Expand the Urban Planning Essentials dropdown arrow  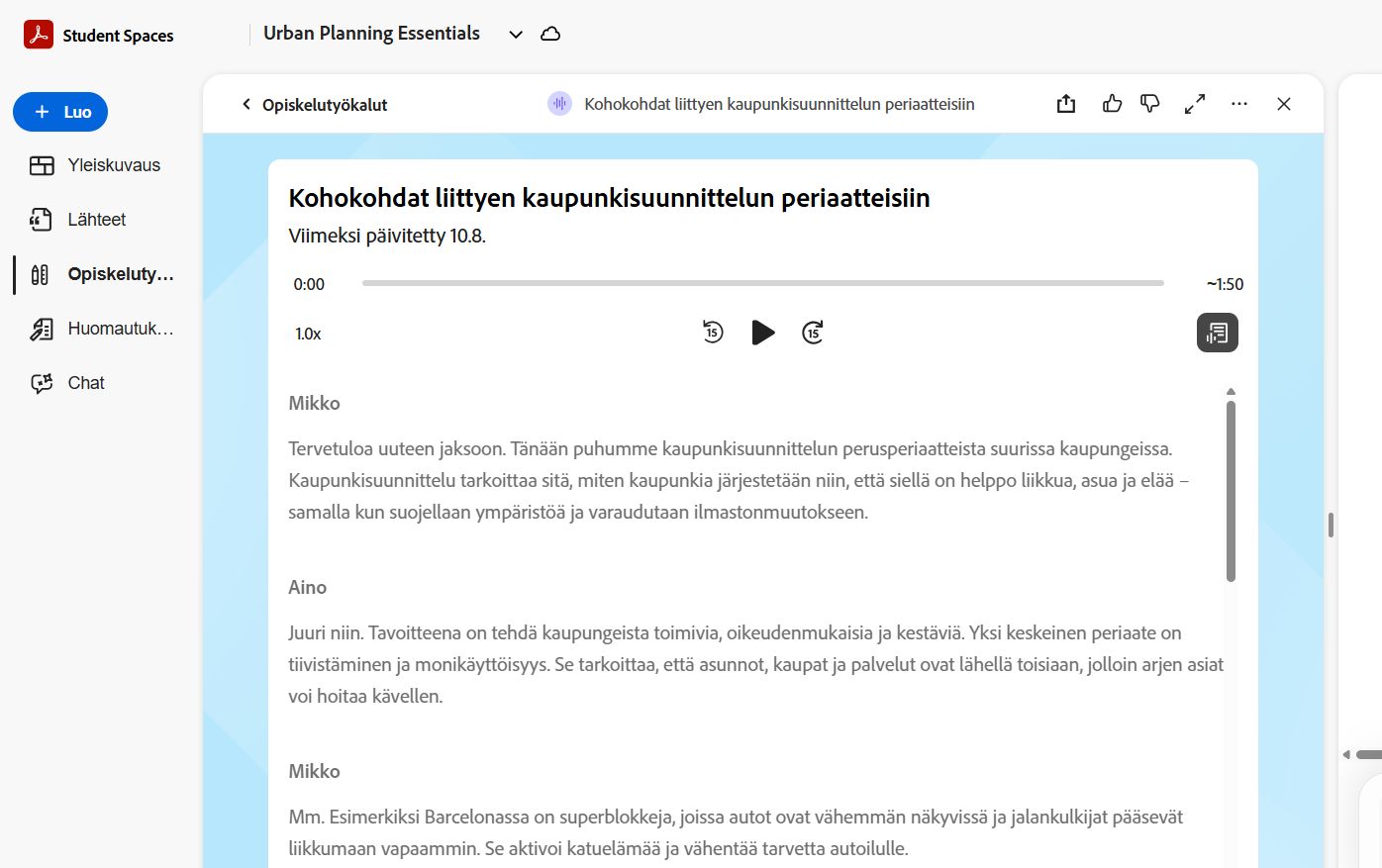[x=516, y=35]
